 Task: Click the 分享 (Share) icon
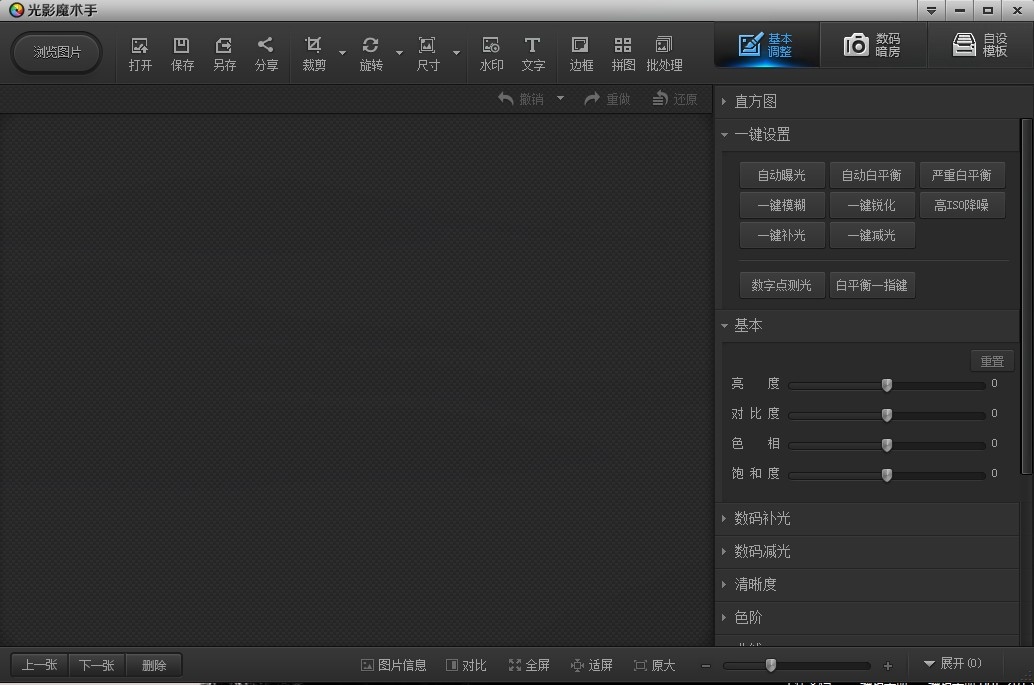(266, 53)
